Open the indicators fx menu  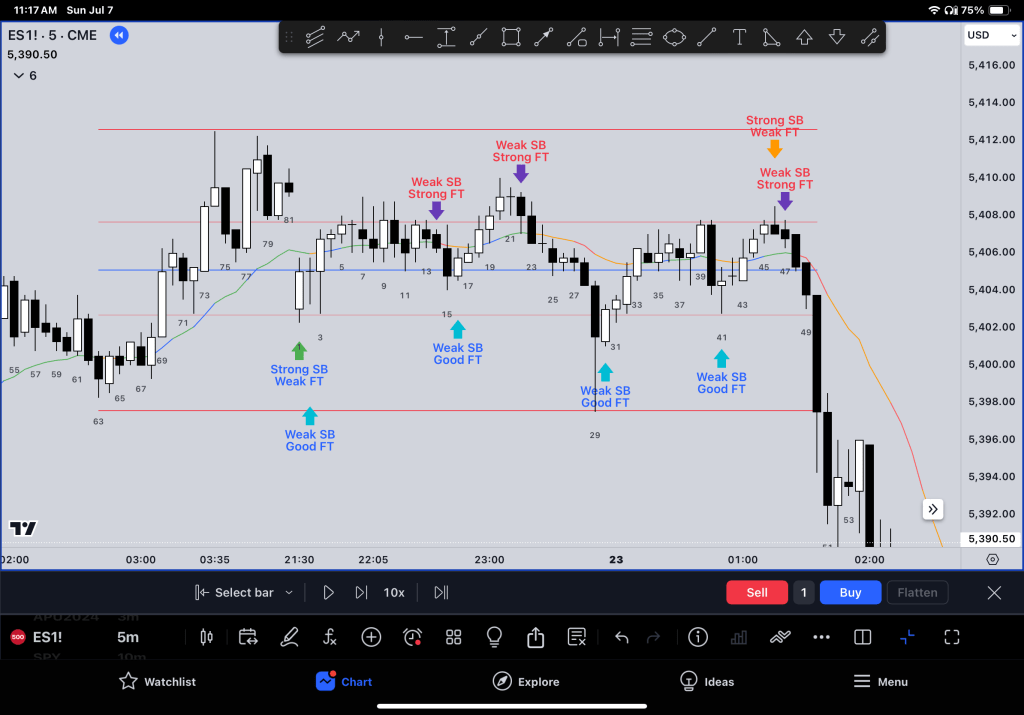point(330,637)
